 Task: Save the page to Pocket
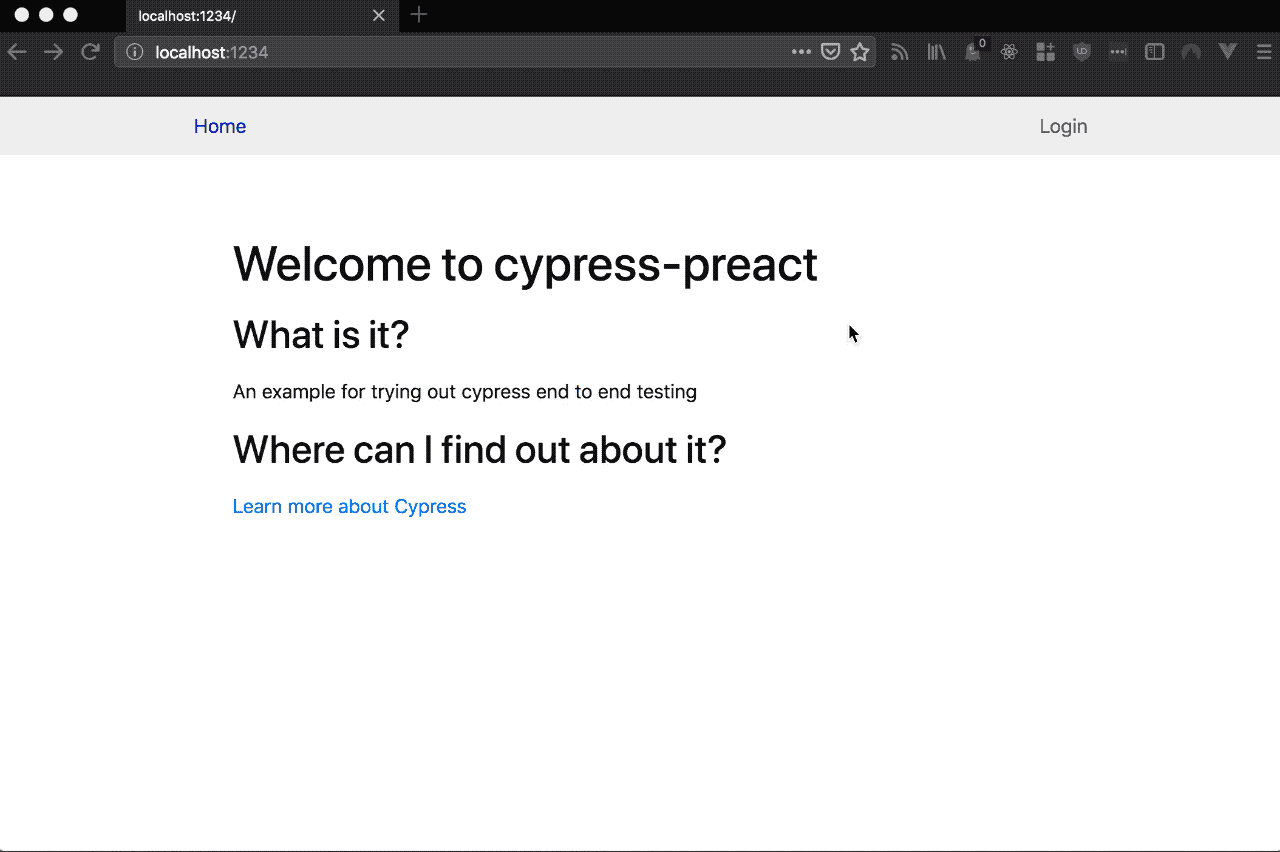click(830, 52)
